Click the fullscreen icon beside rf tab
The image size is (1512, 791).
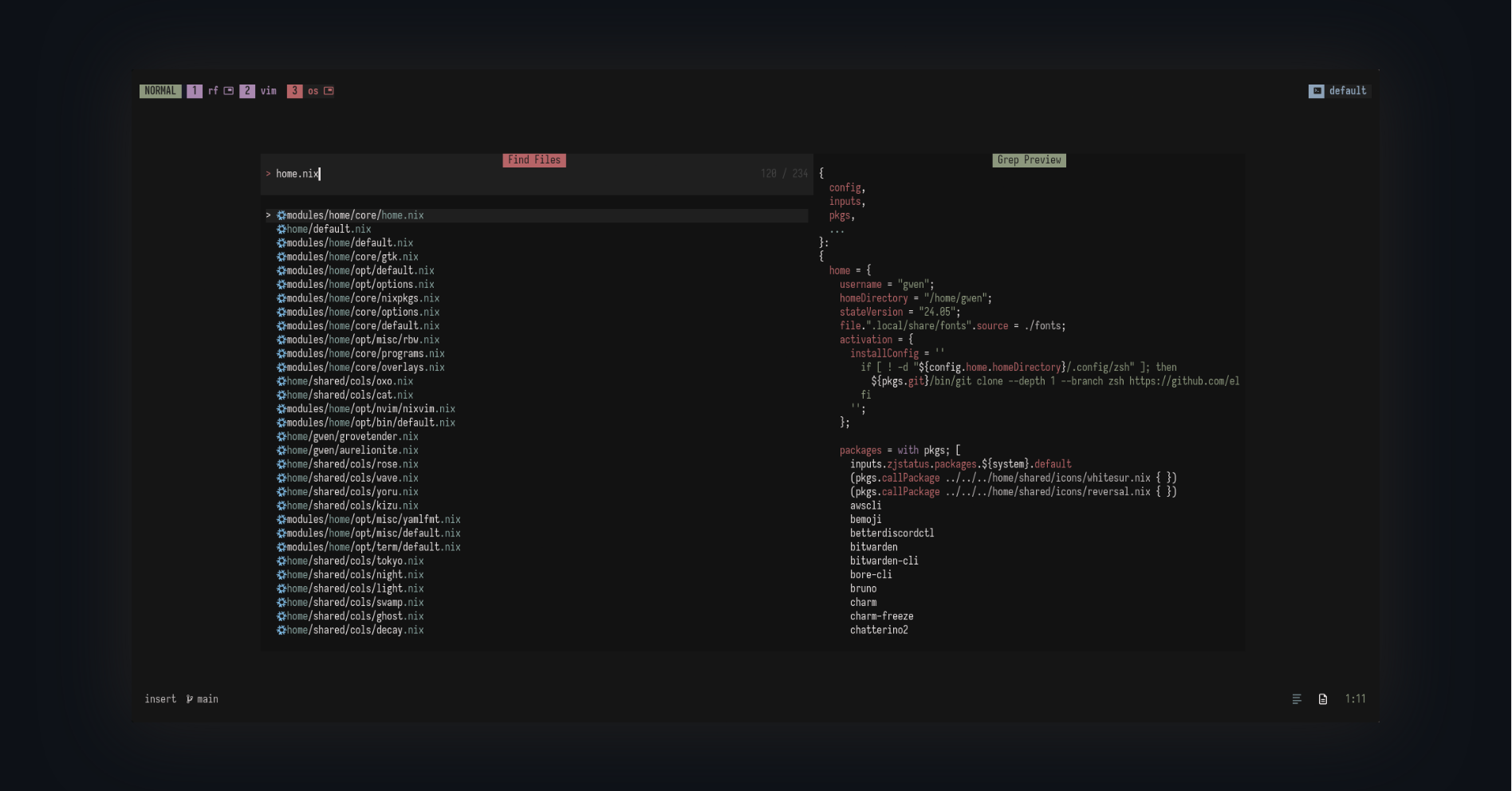(x=229, y=91)
